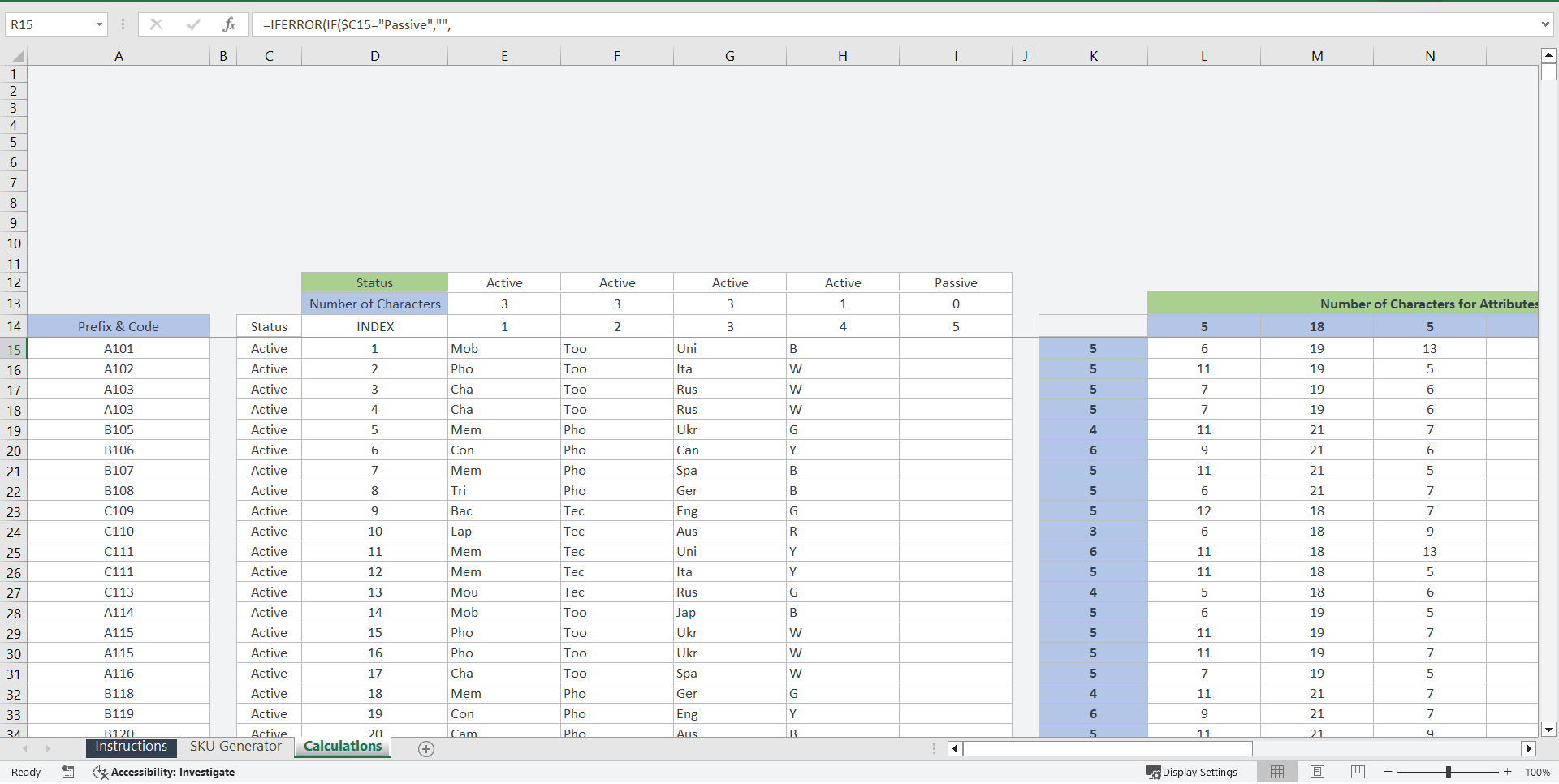Select column N header
The height and width of the screenshot is (784, 1559).
tap(1430, 56)
